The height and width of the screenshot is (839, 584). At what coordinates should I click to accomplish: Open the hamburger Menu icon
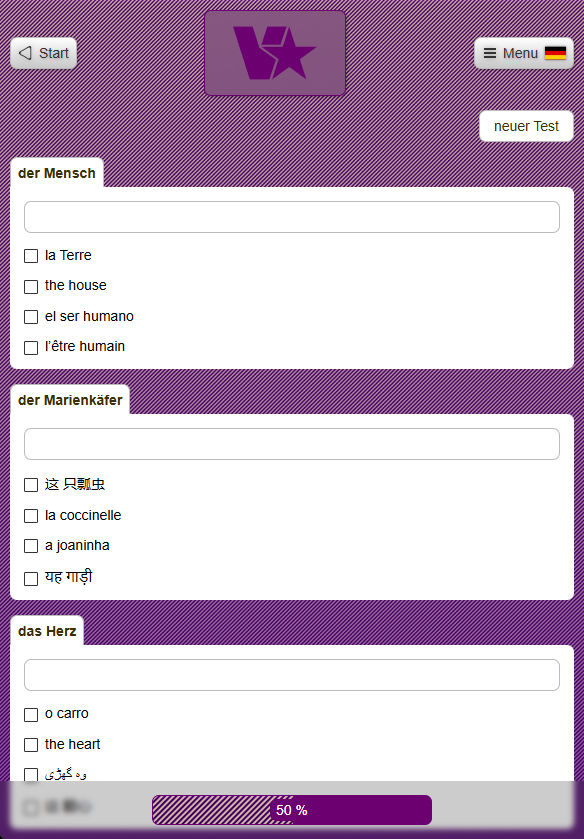pyautogui.click(x=492, y=53)
